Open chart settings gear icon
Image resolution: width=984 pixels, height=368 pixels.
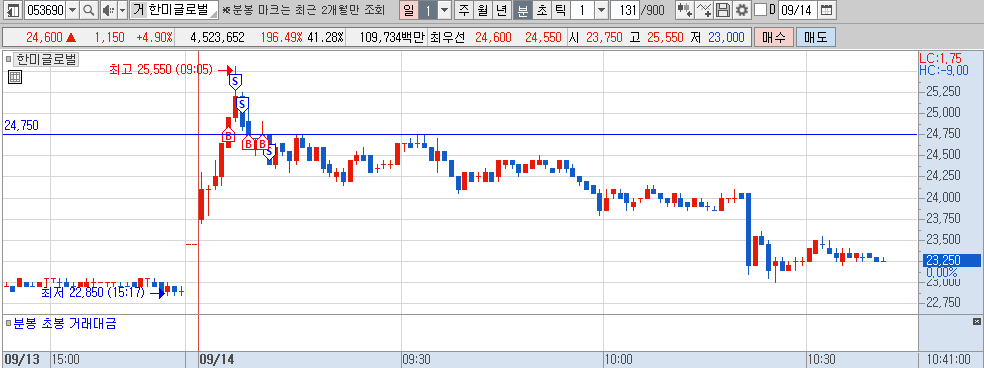tap(742, 10)
